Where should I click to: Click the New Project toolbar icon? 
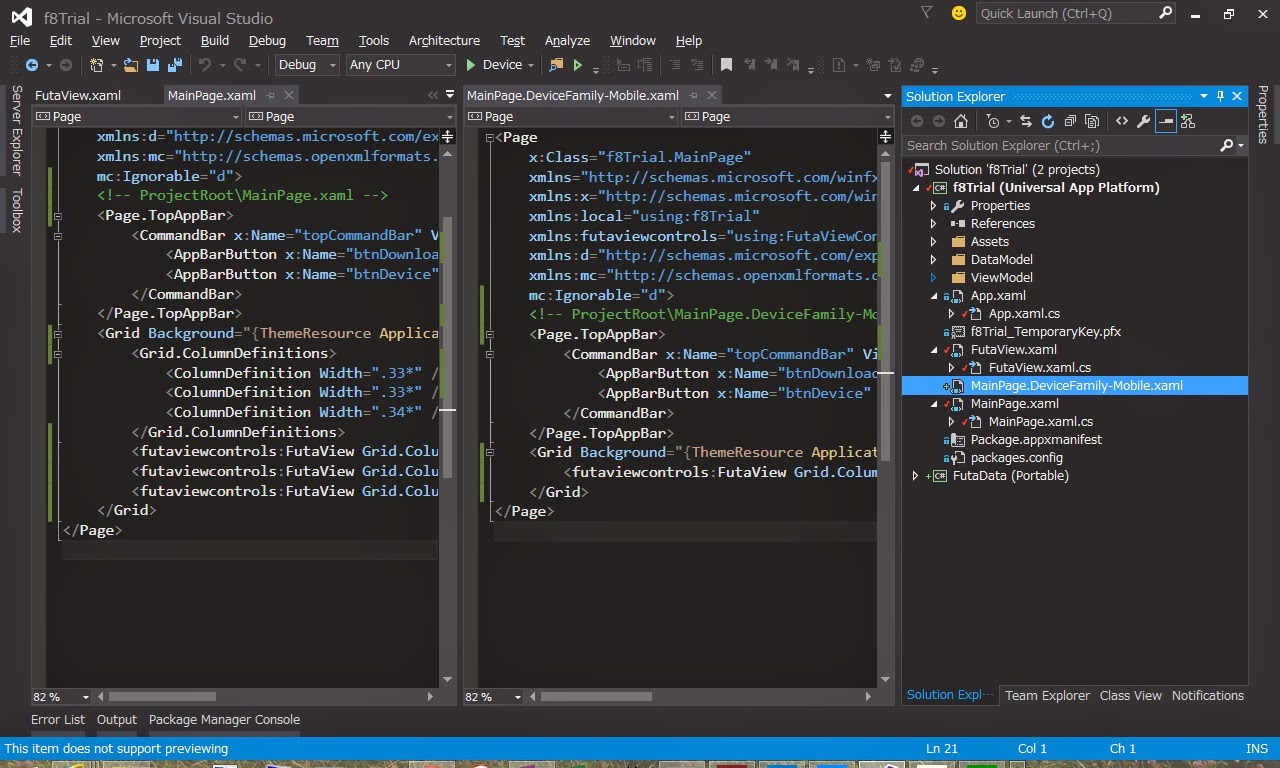coord(98,65)
